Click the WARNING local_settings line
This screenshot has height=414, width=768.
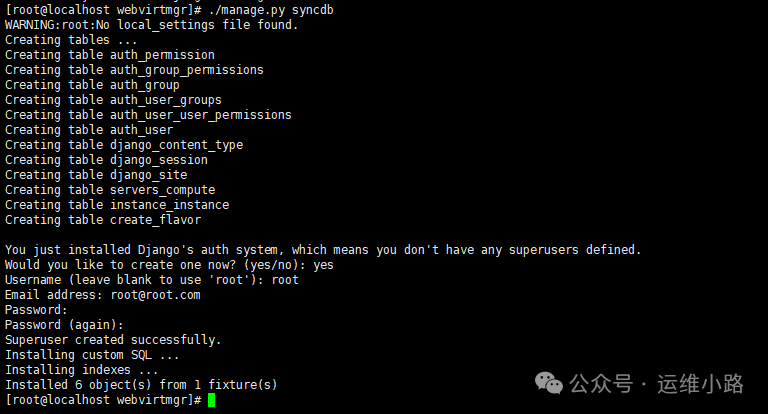[151, 25]
